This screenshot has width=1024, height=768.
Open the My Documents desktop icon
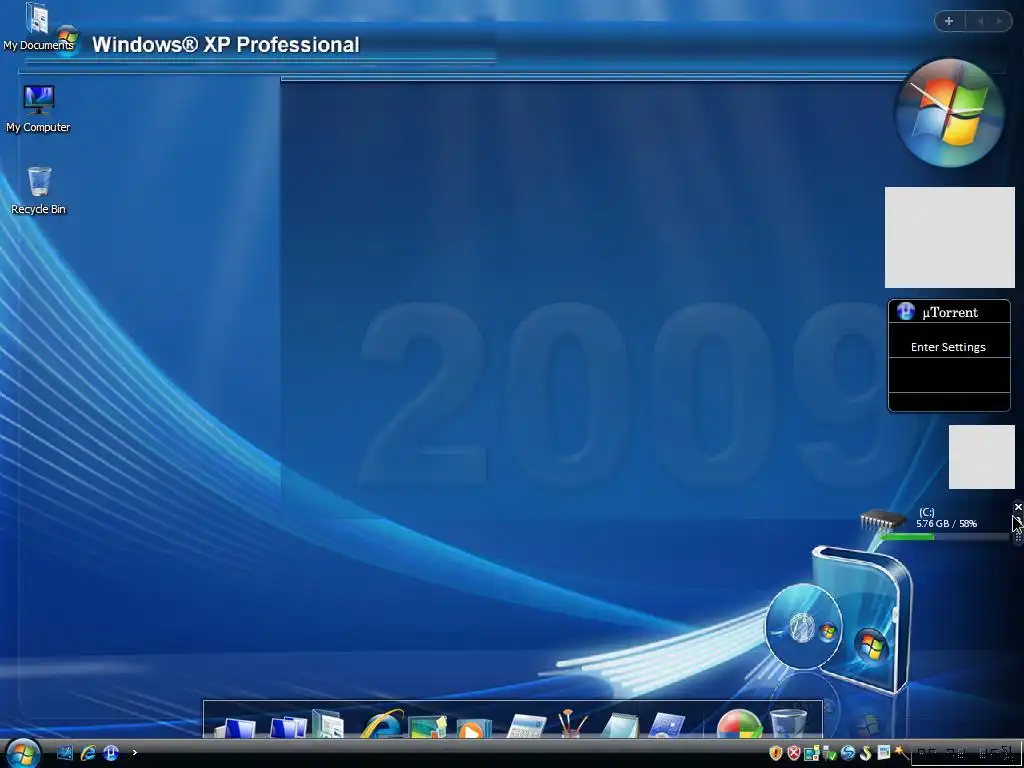coord(37,27)
